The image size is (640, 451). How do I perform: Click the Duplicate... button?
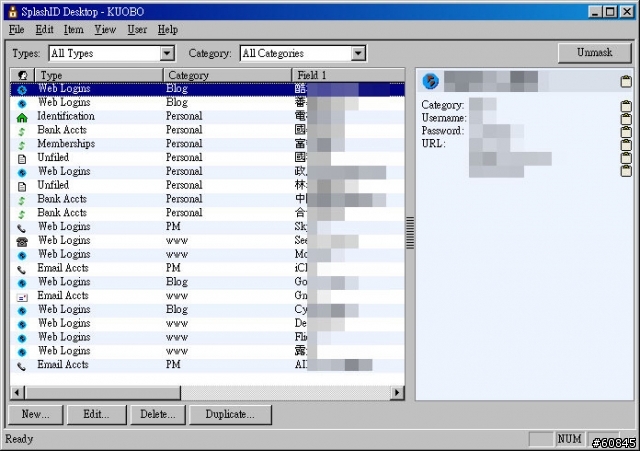(x=230, y=415)
